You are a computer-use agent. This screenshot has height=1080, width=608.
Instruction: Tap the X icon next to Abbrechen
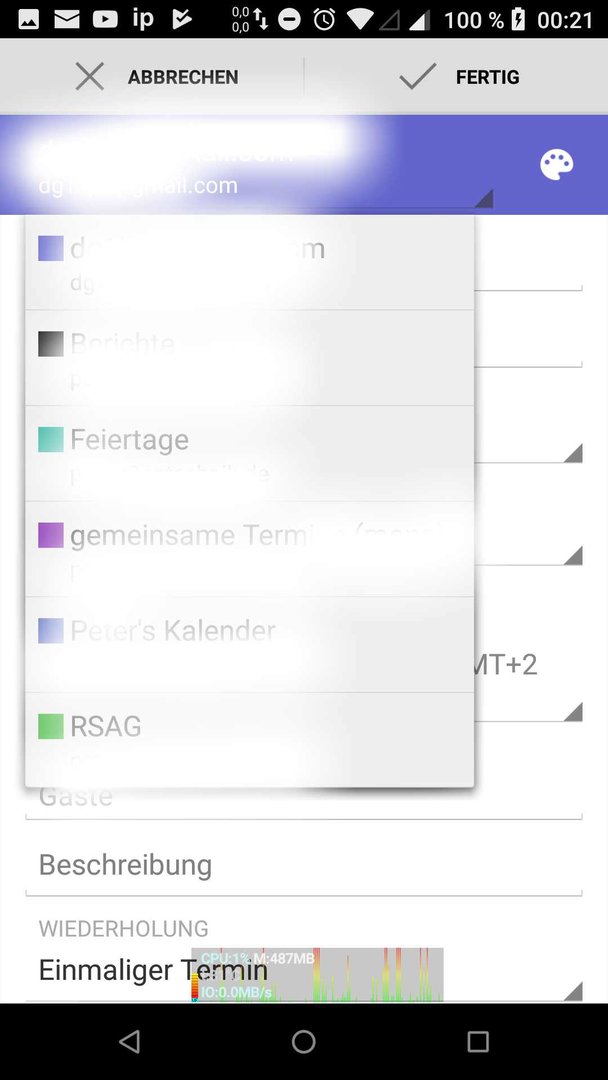pos(90,76)
